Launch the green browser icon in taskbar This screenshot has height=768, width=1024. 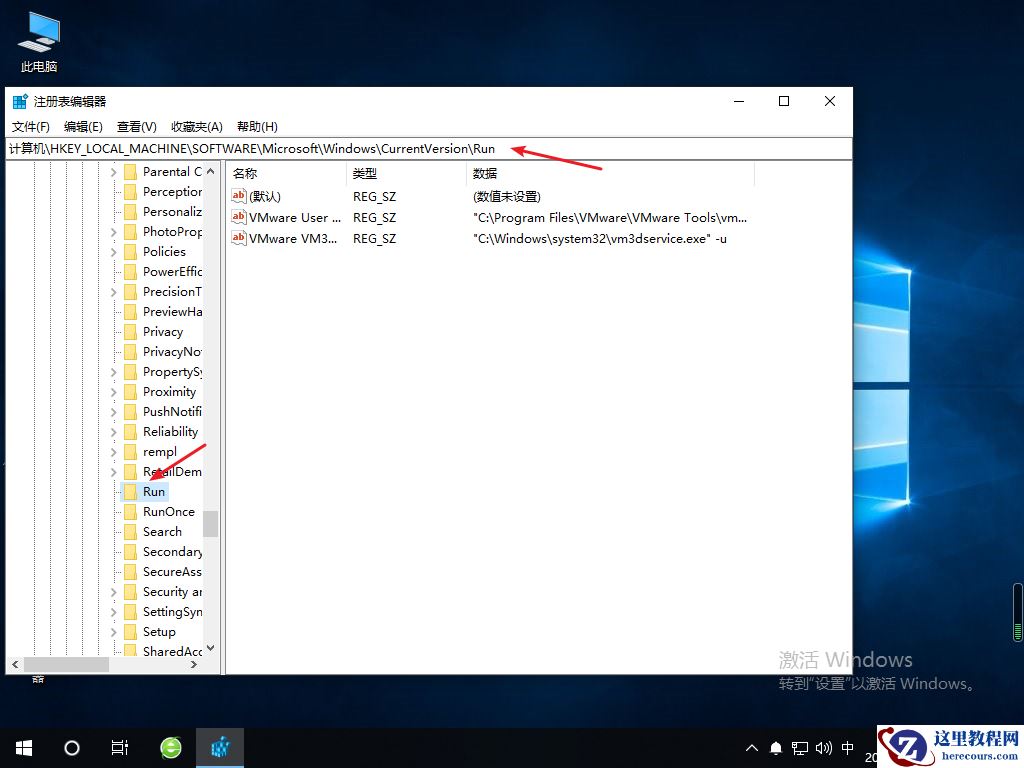[170, 747]
